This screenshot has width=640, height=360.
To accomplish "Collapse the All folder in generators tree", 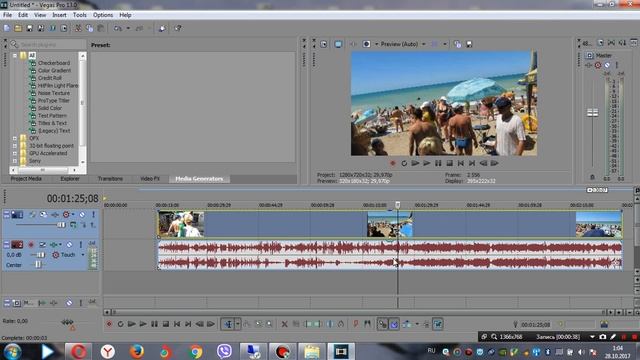I will [x=15, y=55].
